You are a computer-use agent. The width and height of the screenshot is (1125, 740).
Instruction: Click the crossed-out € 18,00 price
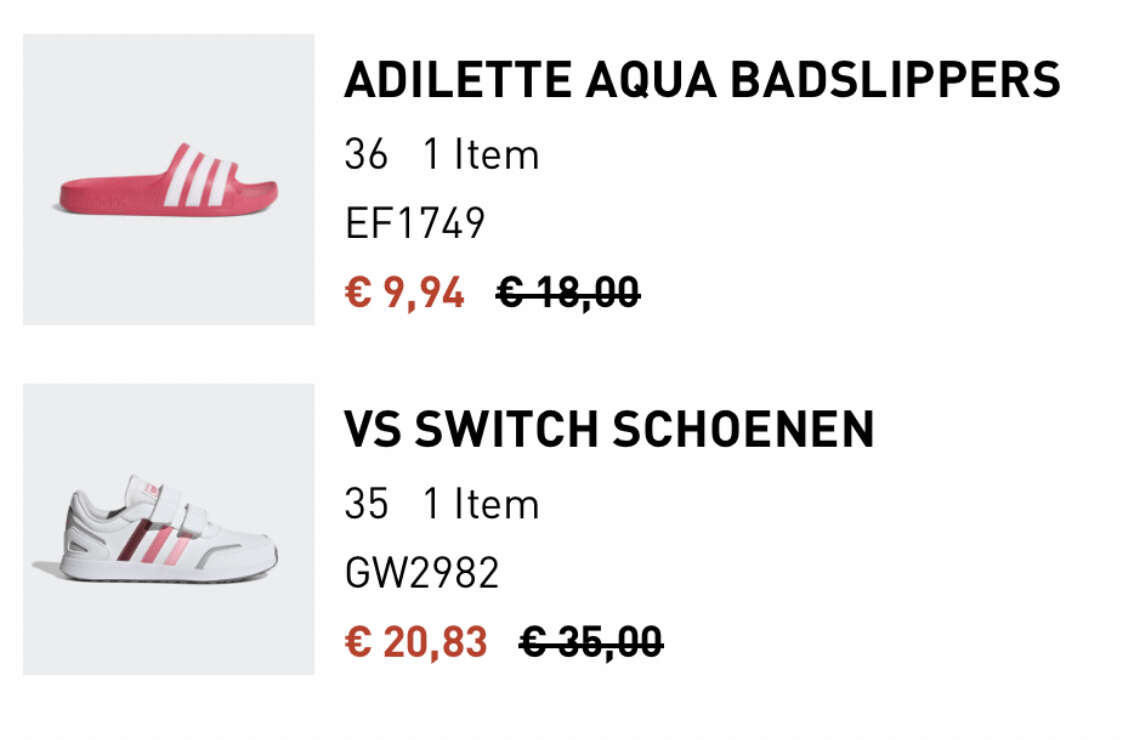(x=568, y=293)
